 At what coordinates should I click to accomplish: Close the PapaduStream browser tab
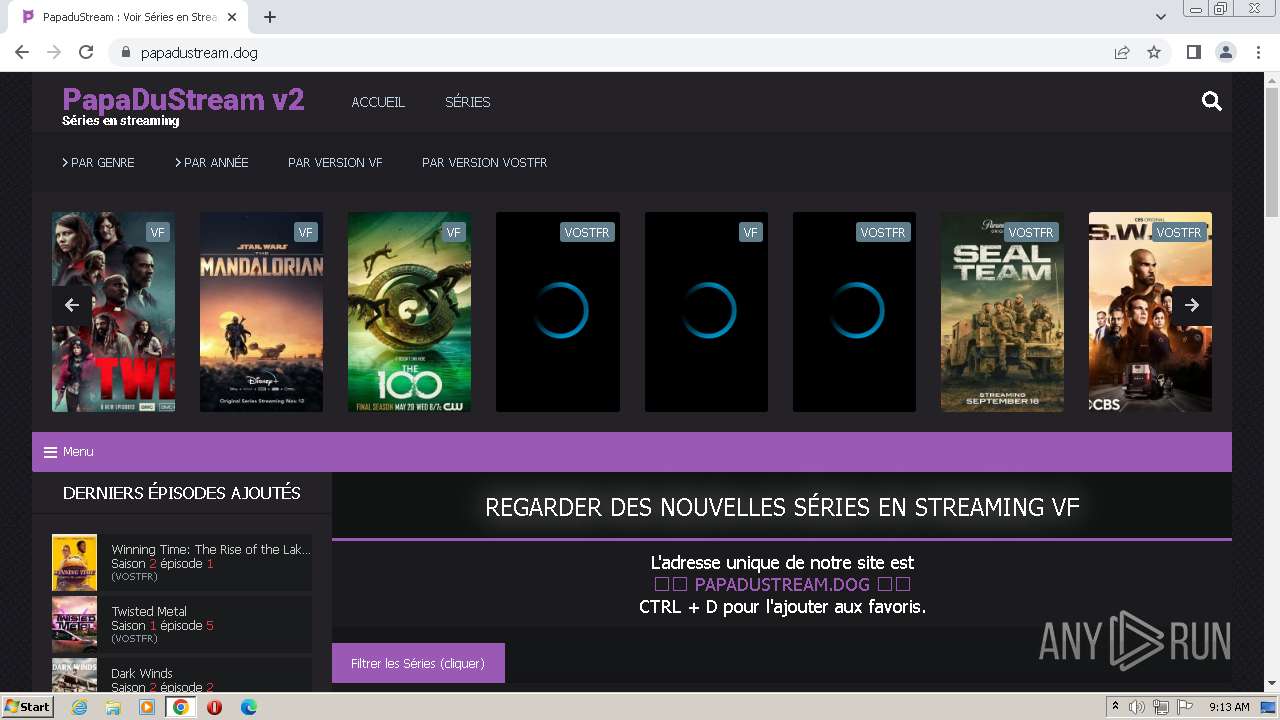coord(231,17)
